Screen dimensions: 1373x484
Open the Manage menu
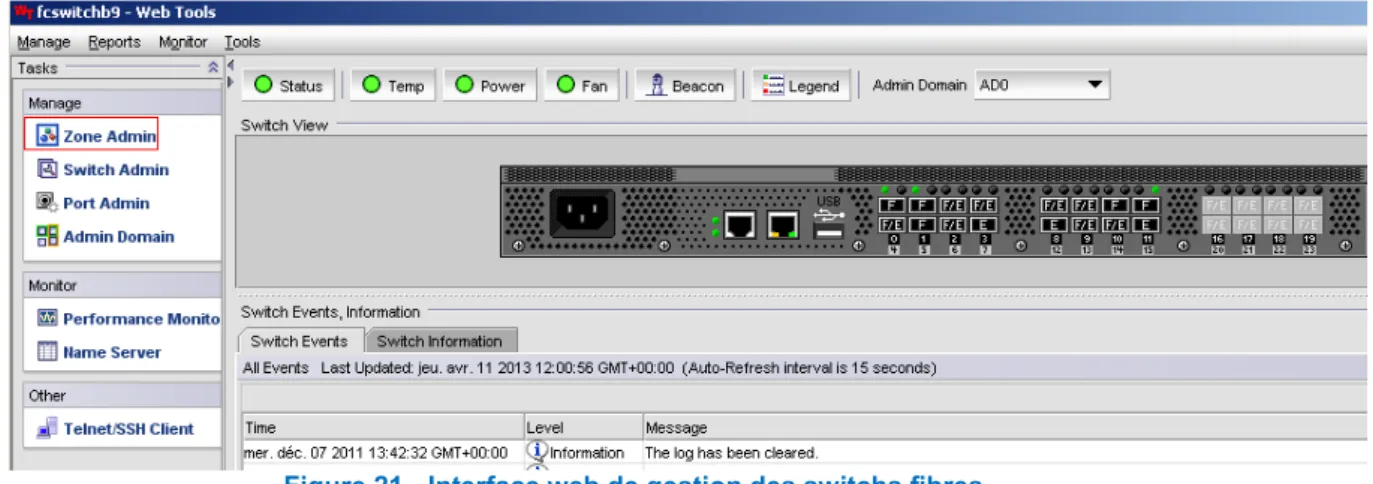click(44, 42)
